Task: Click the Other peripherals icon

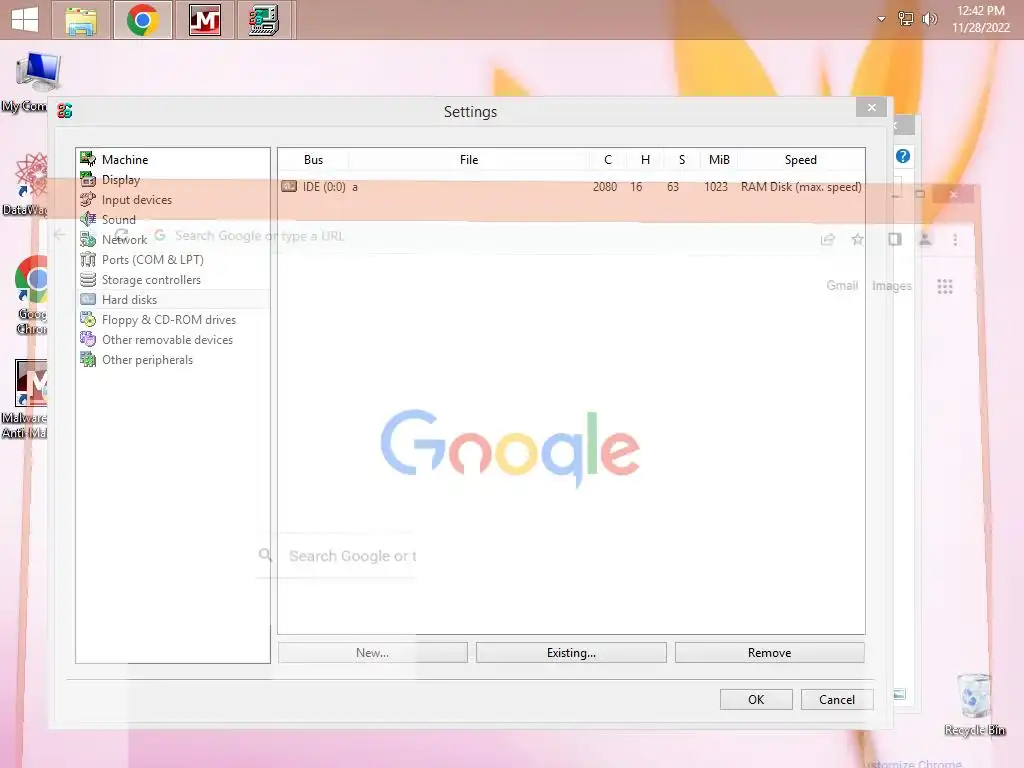Action: (88, 359)
